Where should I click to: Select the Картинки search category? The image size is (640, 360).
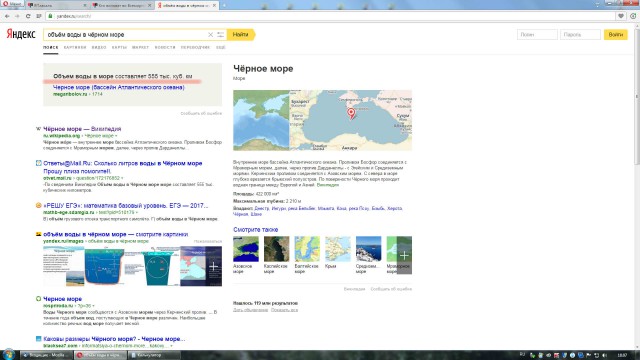tap(75, 47)
